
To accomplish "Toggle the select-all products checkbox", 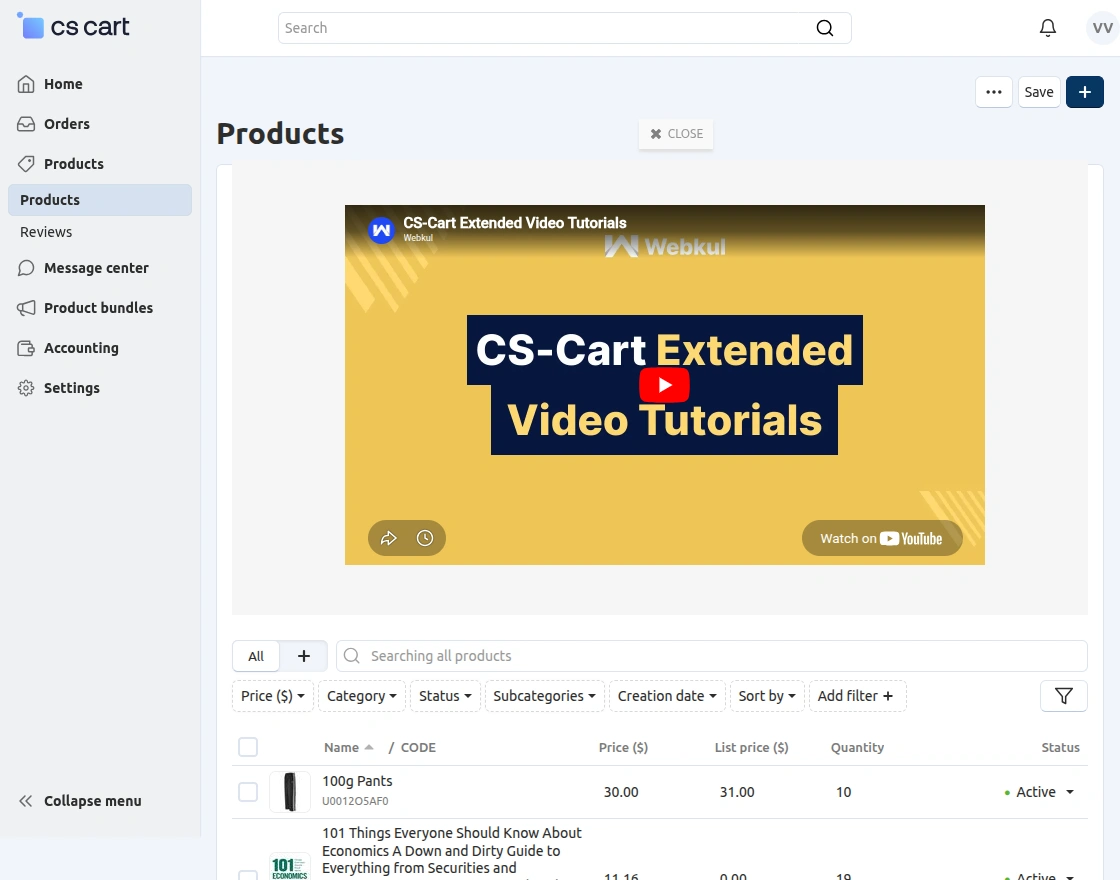I will pyautogui.click(x=248, y=747).
